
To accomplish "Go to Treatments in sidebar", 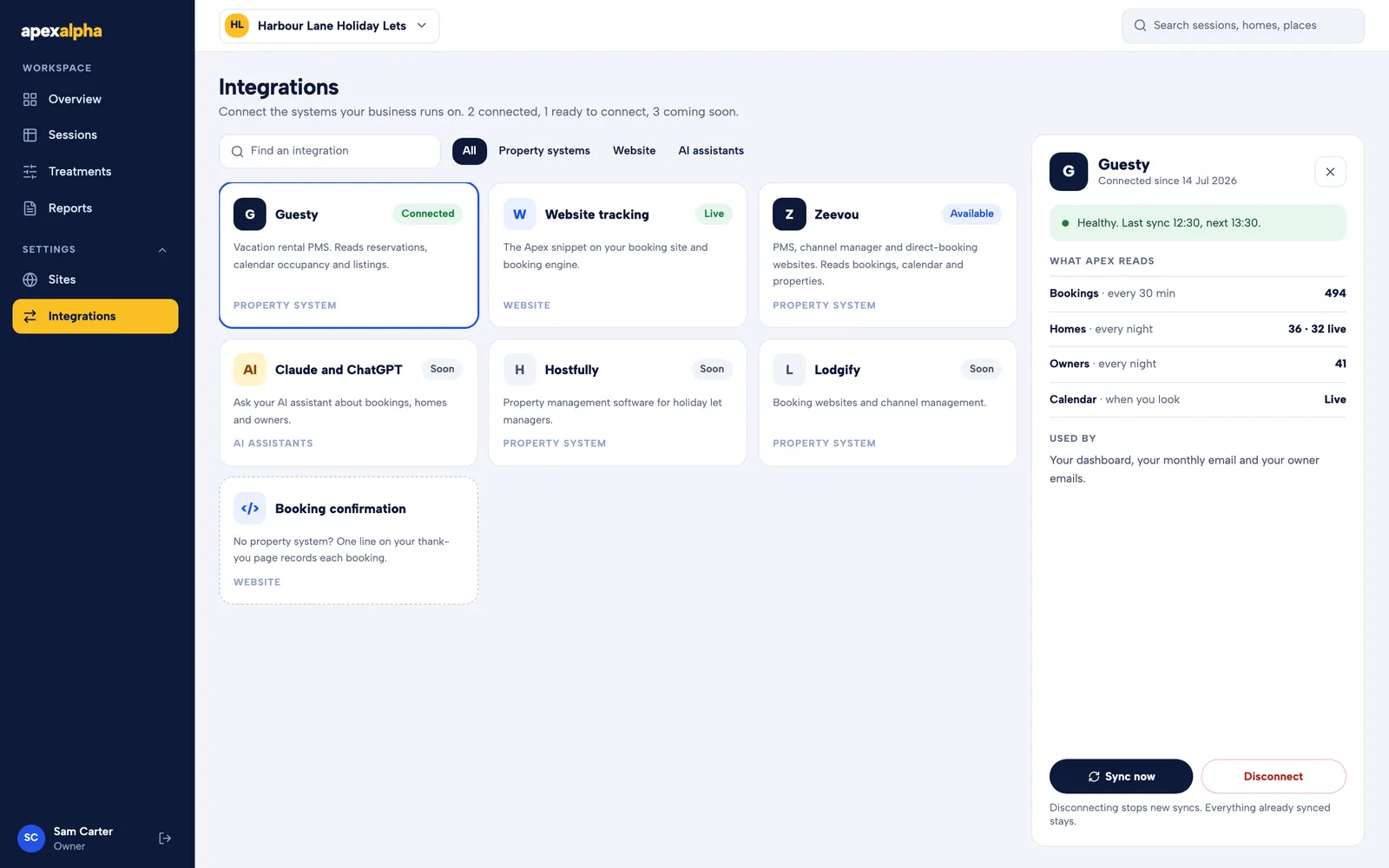I will [x=95, y=172].
